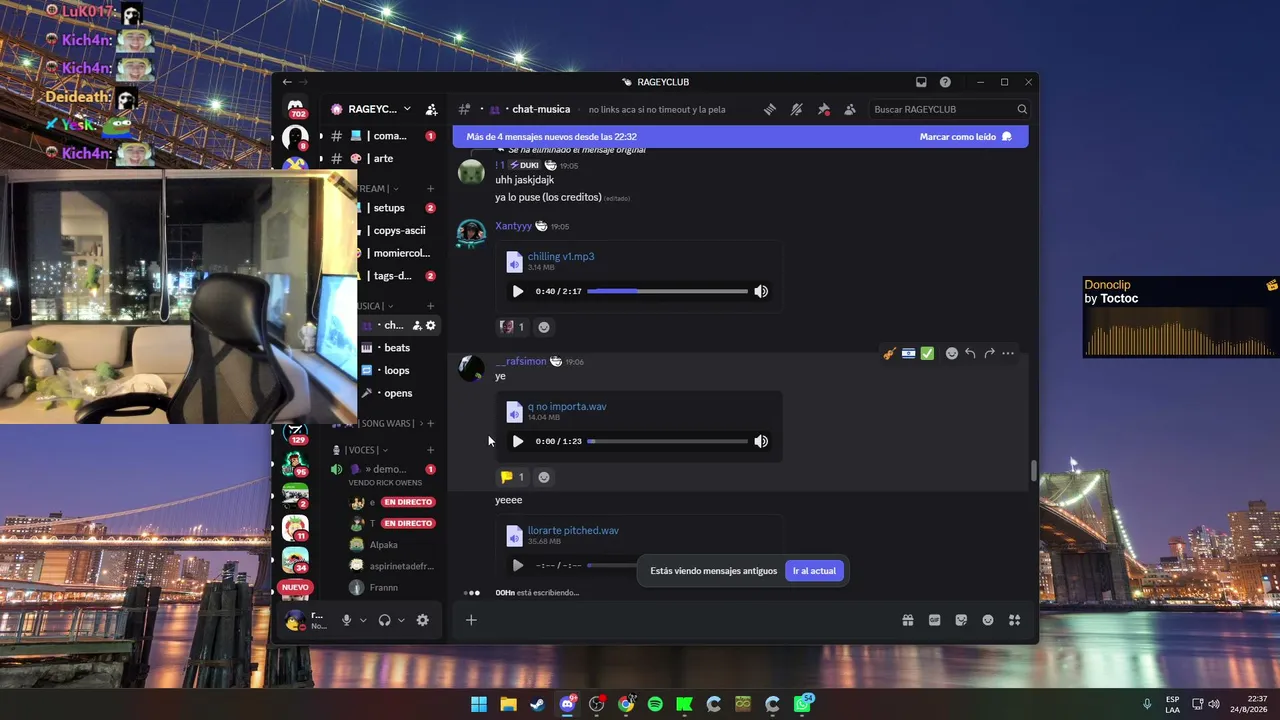Image resolution: width=1280 pixels, height=720 pixels.
Task: Select the loops channel
Action: tap(398, 370)
